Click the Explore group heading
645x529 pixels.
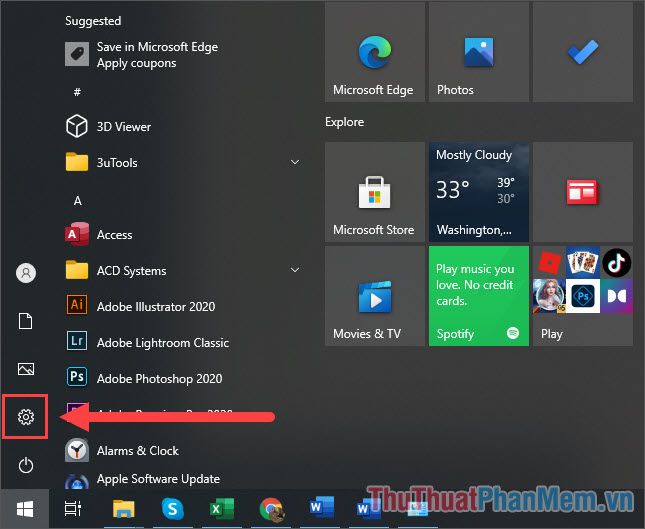[344, 122]
